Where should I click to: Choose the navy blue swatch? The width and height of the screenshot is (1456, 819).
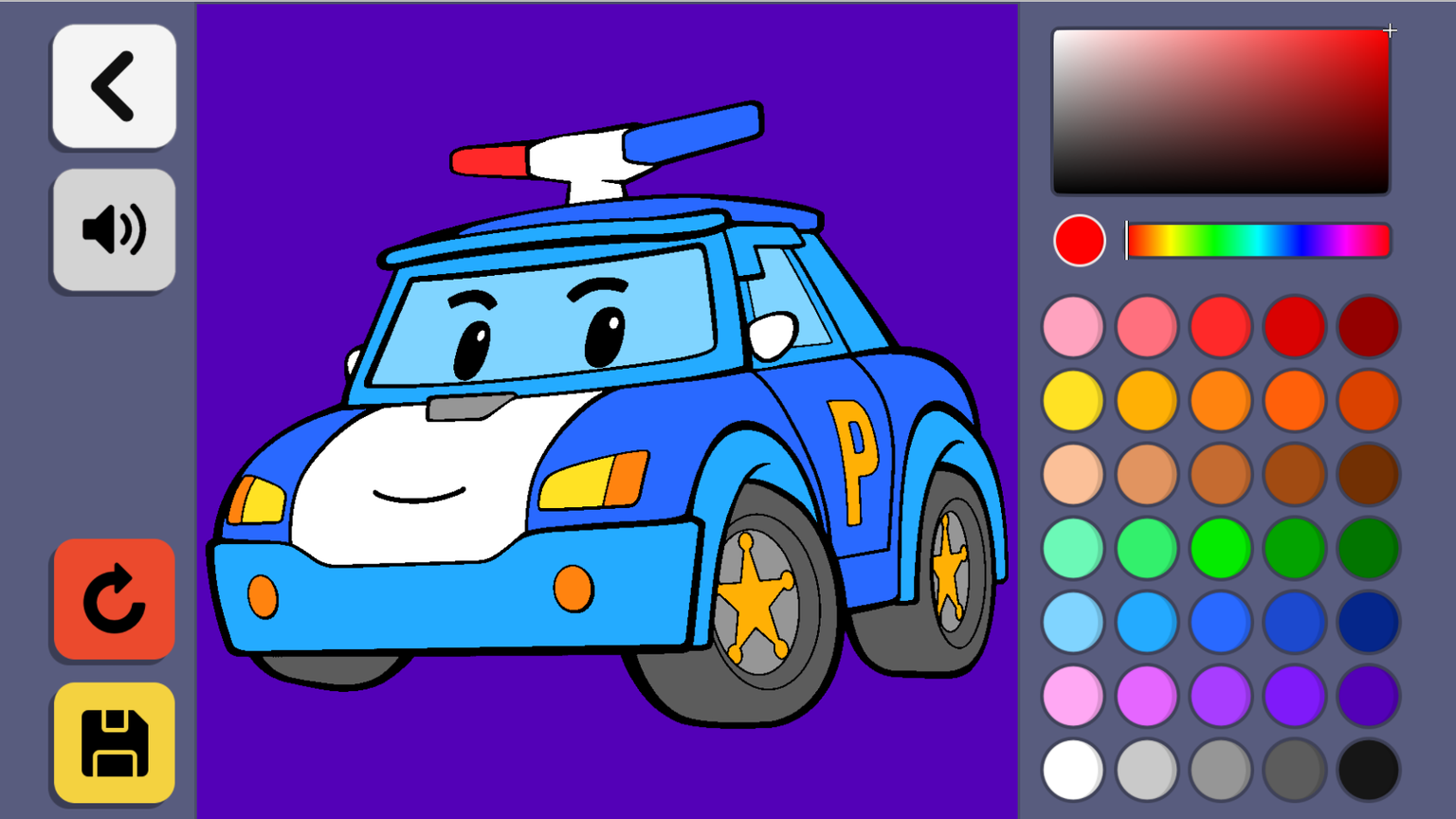point(1368,622)
